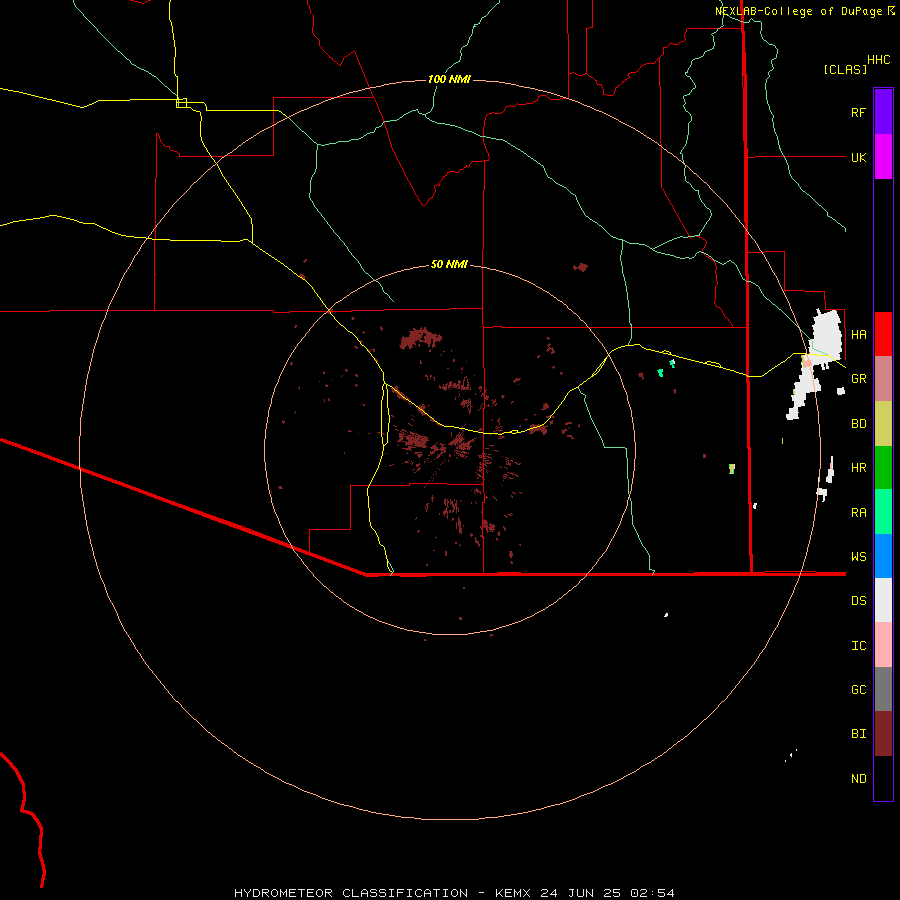Click the ND legend label

point(858,779)
